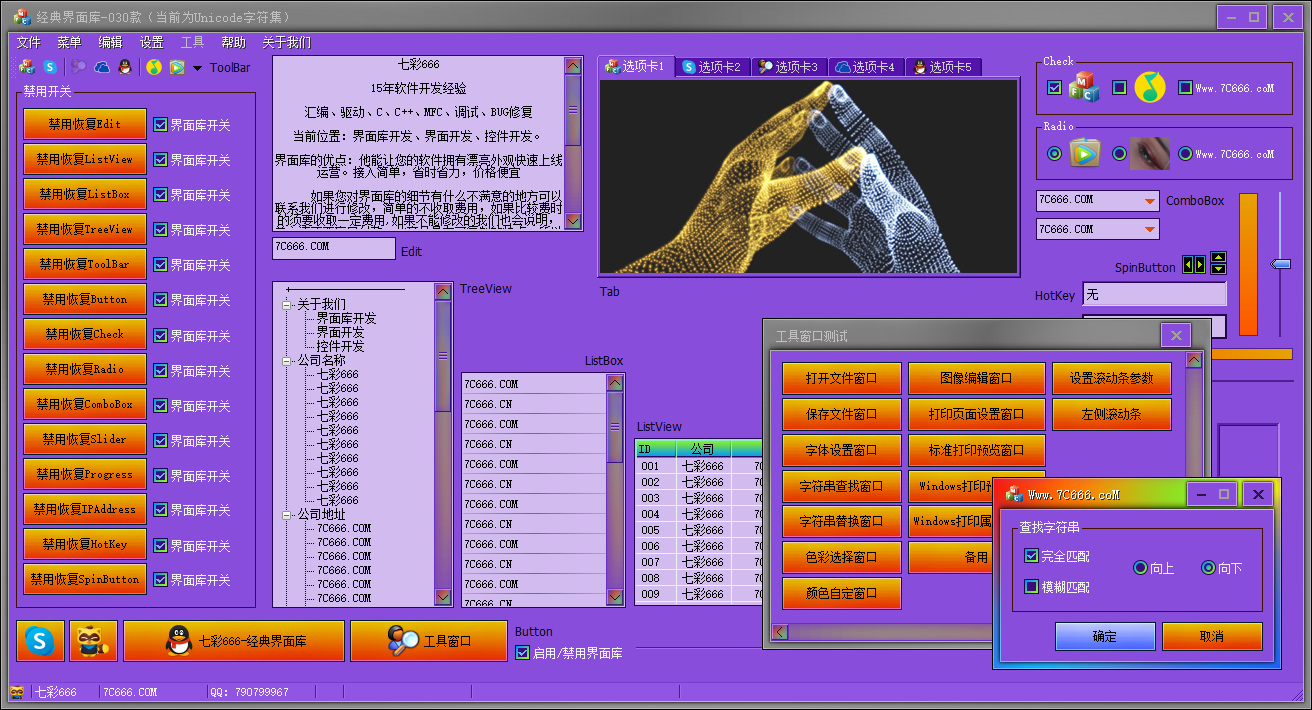This screenshot has height=710, width=1312.
Task: Uncheck the checkbox next to 禁用恢复Edit
Action: tap(160, 125)
